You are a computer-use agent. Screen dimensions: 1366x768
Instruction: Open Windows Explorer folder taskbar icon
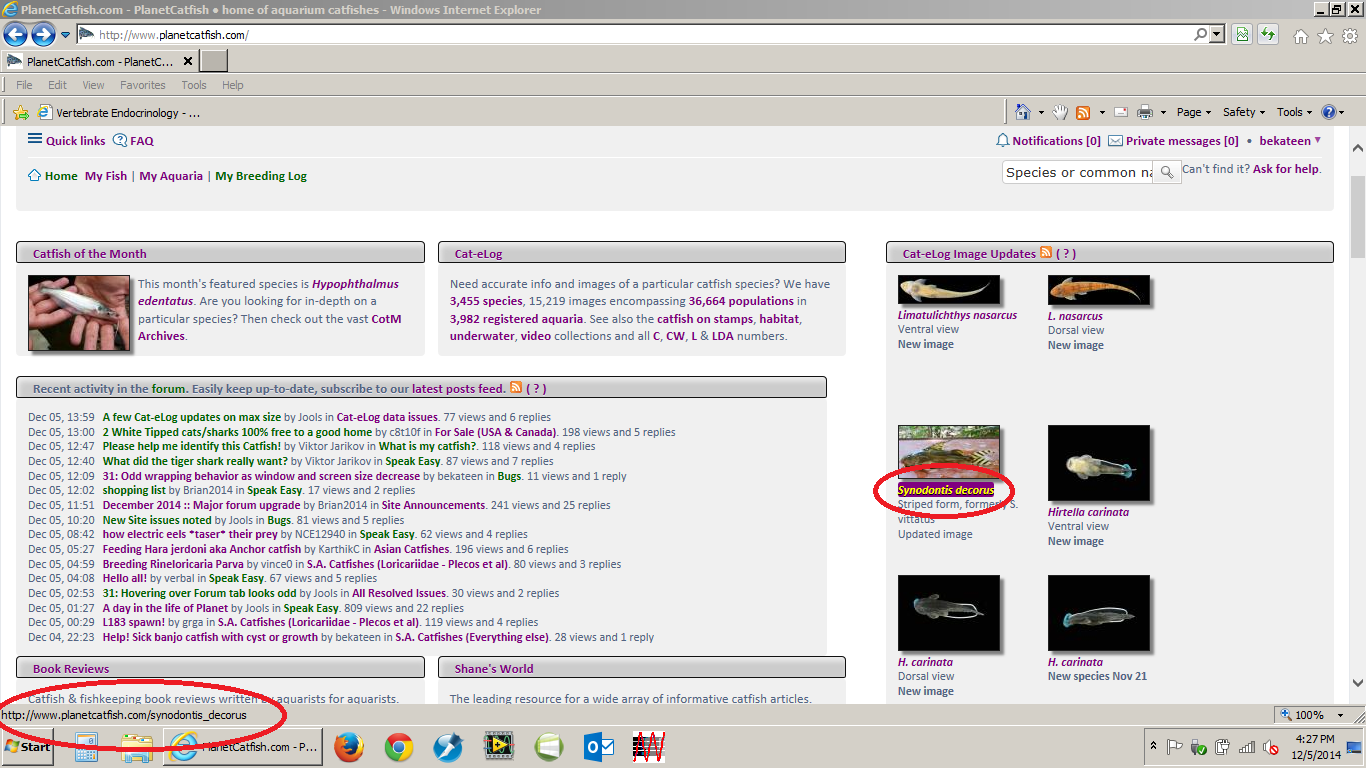click(136, 747)
